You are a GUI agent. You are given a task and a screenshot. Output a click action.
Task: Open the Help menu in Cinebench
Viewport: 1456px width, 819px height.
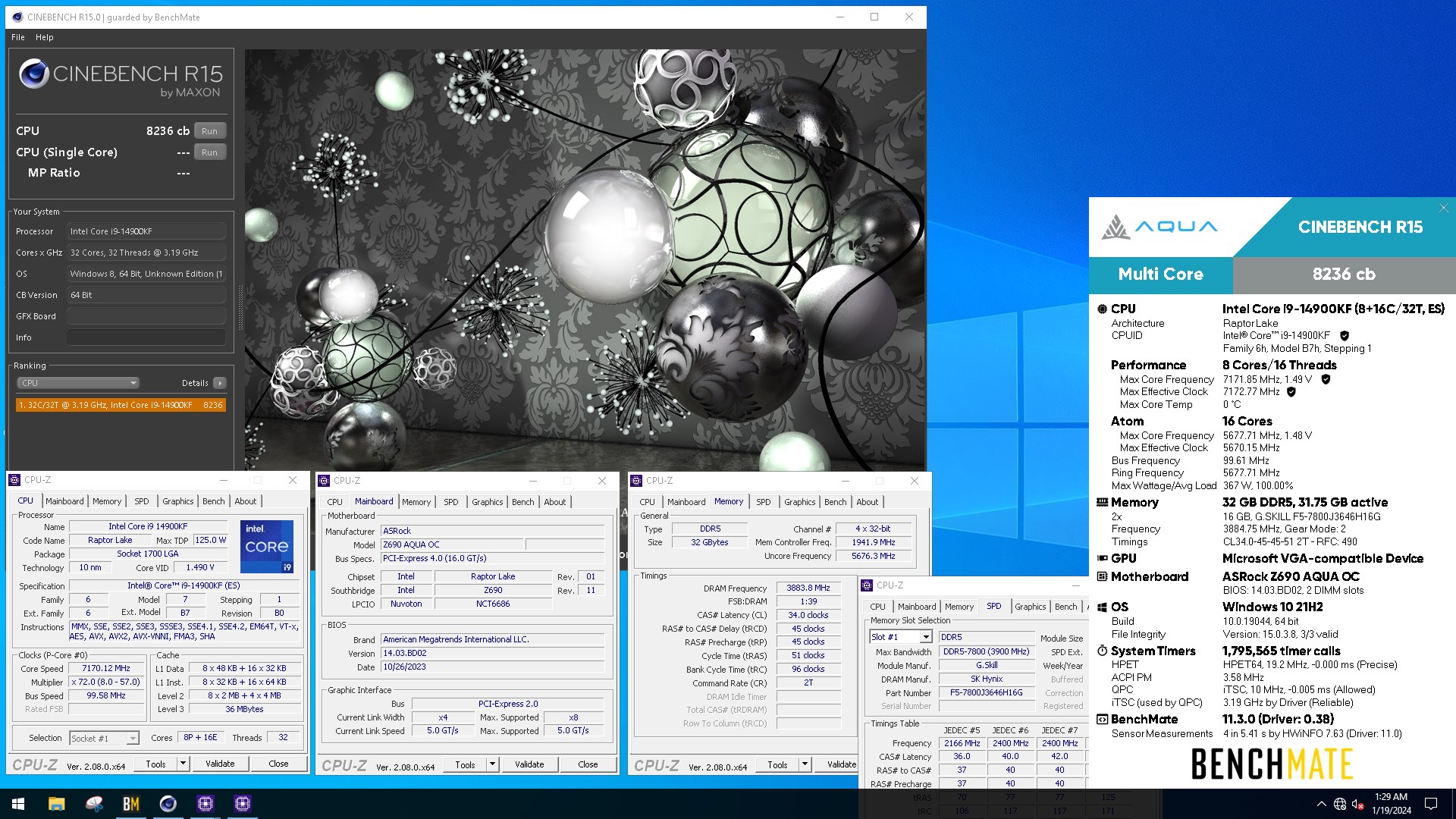45,37
